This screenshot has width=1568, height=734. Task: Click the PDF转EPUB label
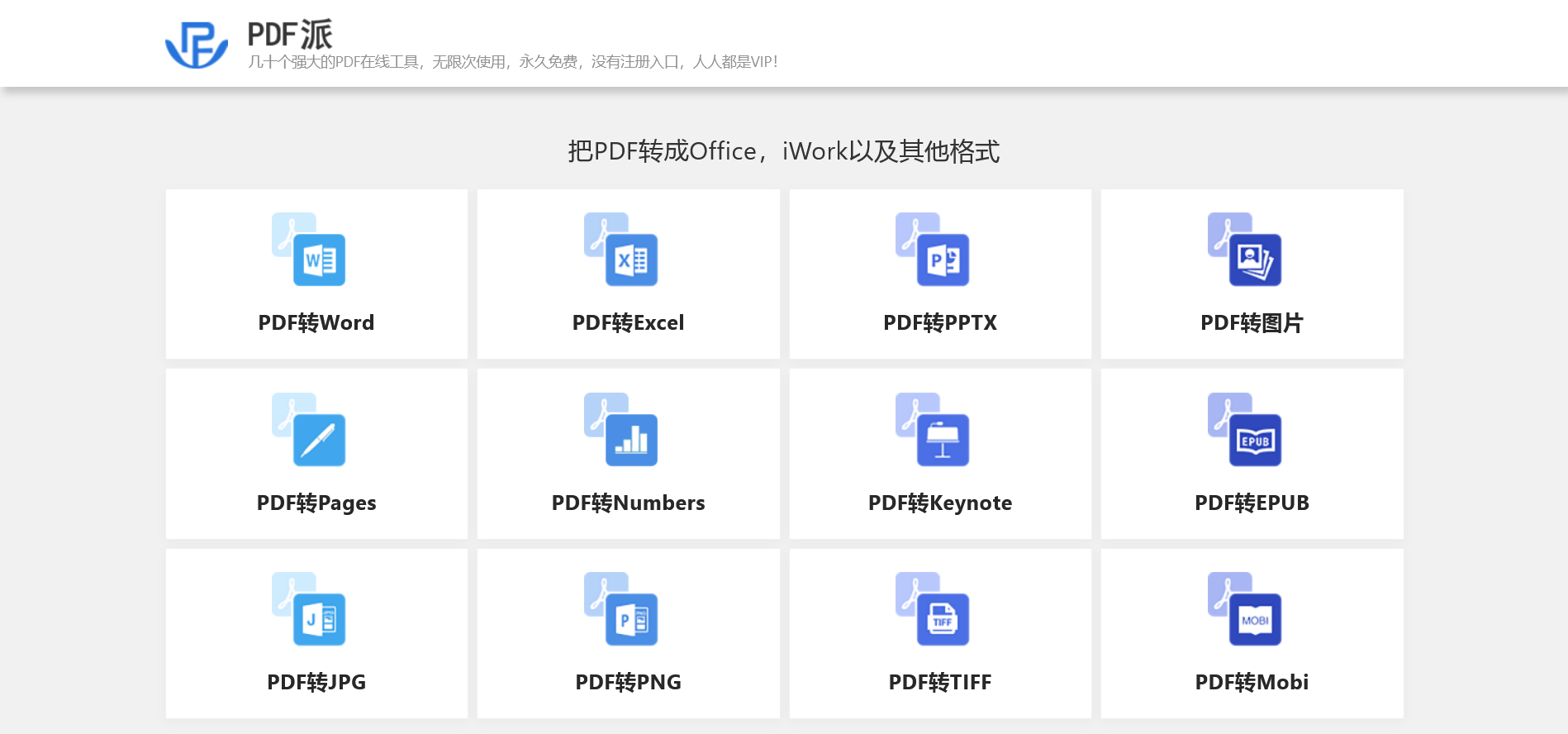tap(1252, 503)
